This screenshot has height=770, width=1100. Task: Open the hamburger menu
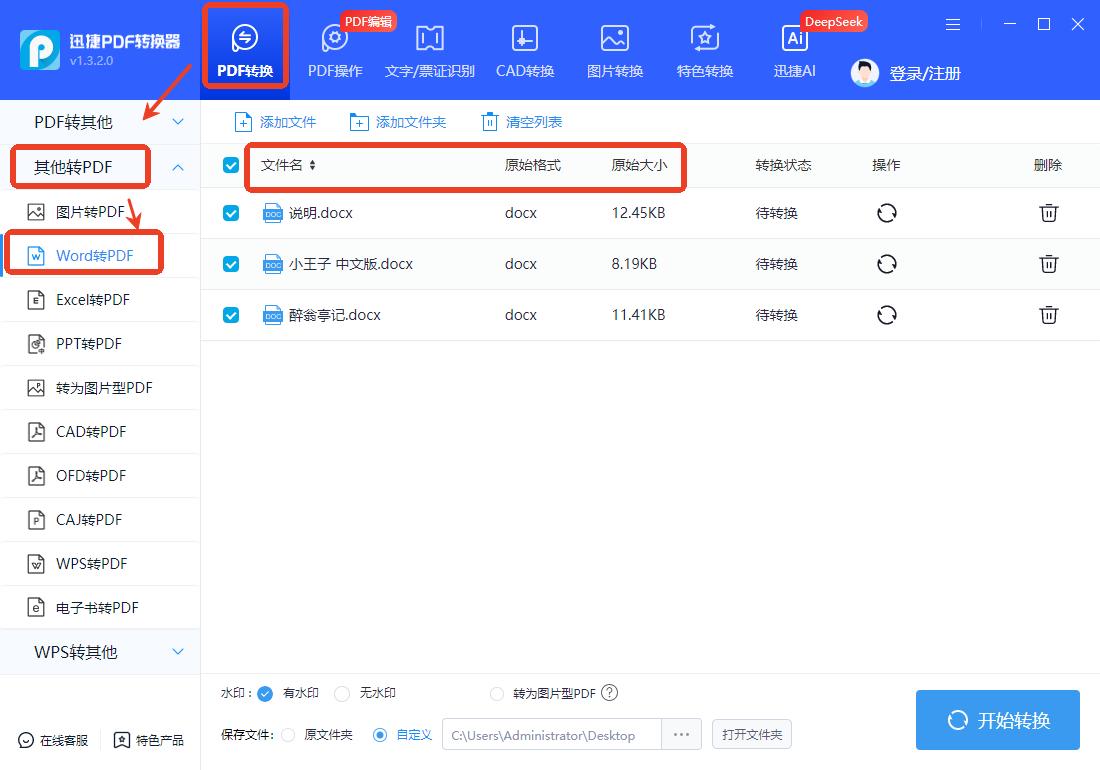pos(953,24)
